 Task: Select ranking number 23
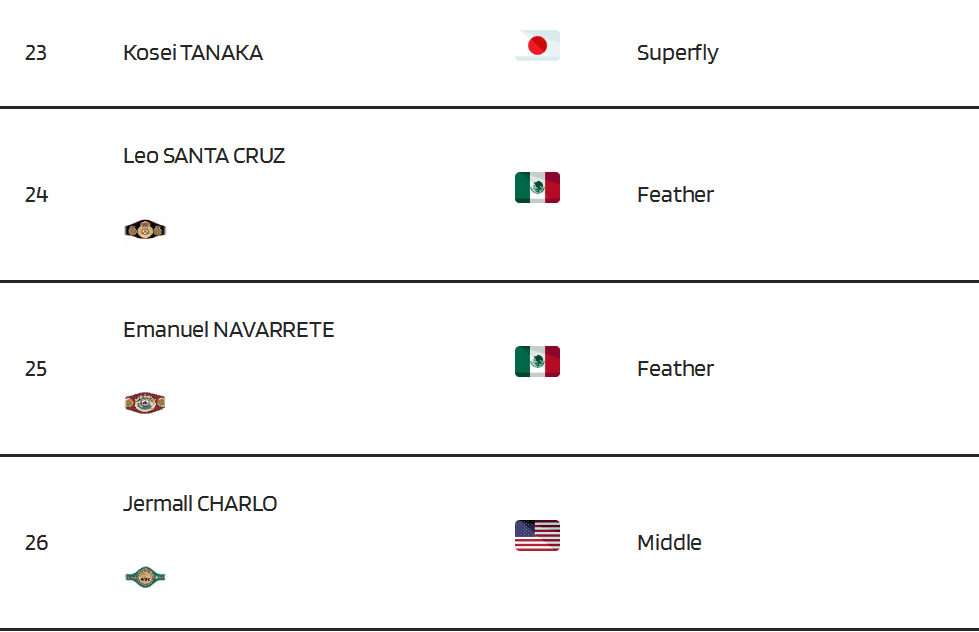click(x=36, y=53)
